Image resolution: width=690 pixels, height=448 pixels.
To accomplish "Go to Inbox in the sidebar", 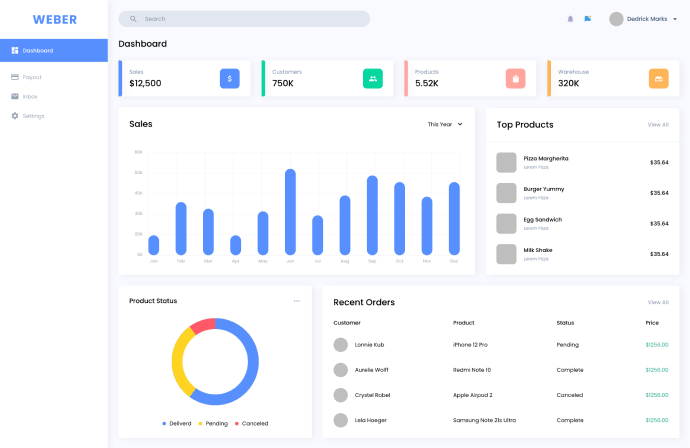I will 30,97.
